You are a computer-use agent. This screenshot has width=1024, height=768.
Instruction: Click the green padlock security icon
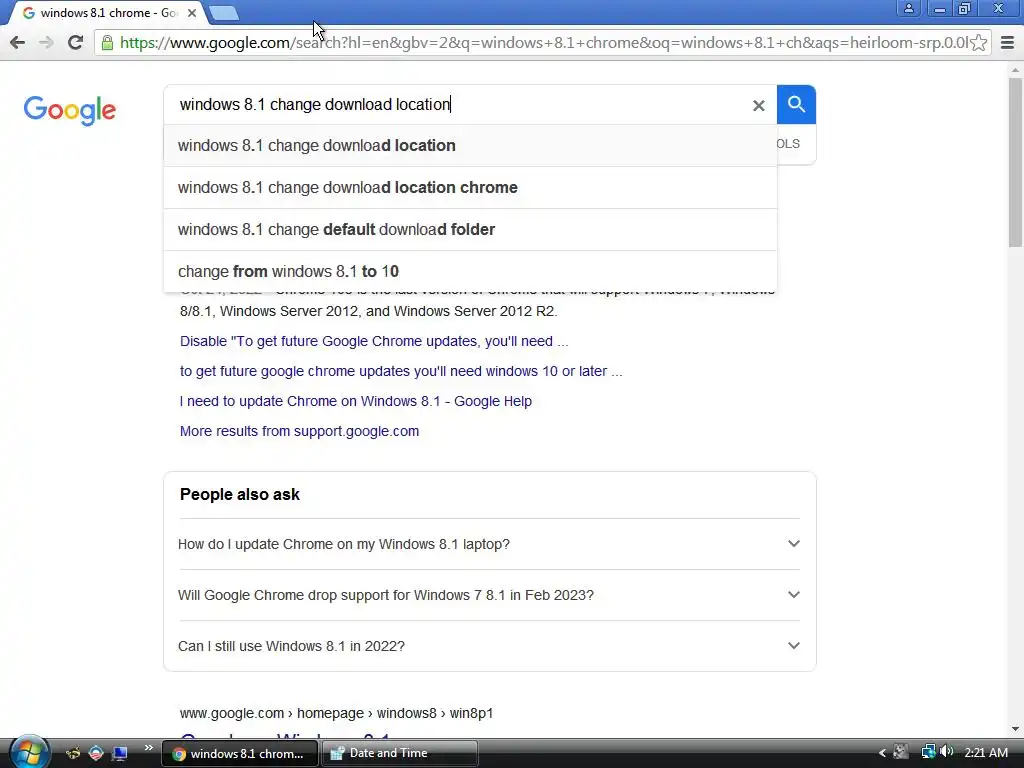coord(107,43)
